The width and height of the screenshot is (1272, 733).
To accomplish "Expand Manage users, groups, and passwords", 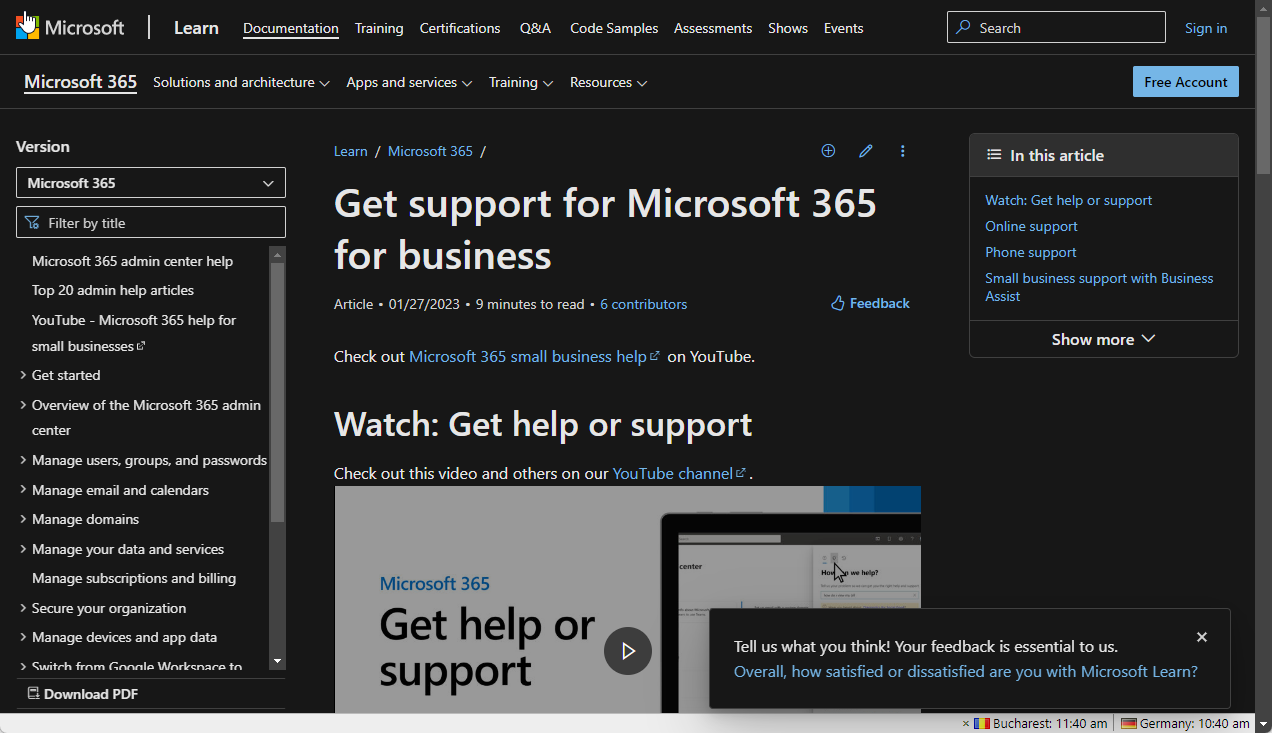I will (x=23, y=460).
